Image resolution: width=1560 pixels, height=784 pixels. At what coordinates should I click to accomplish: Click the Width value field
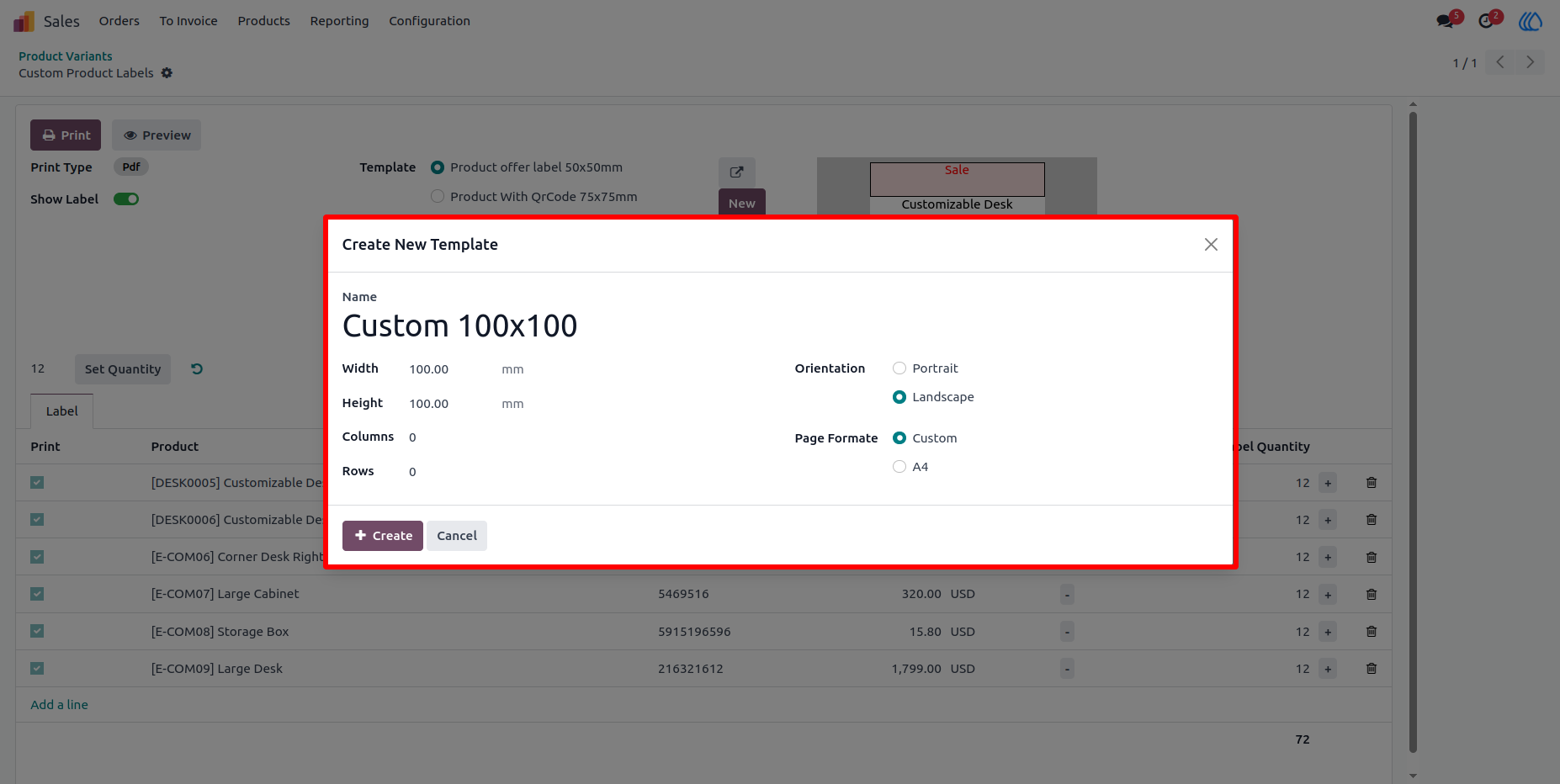coord(451,369)
